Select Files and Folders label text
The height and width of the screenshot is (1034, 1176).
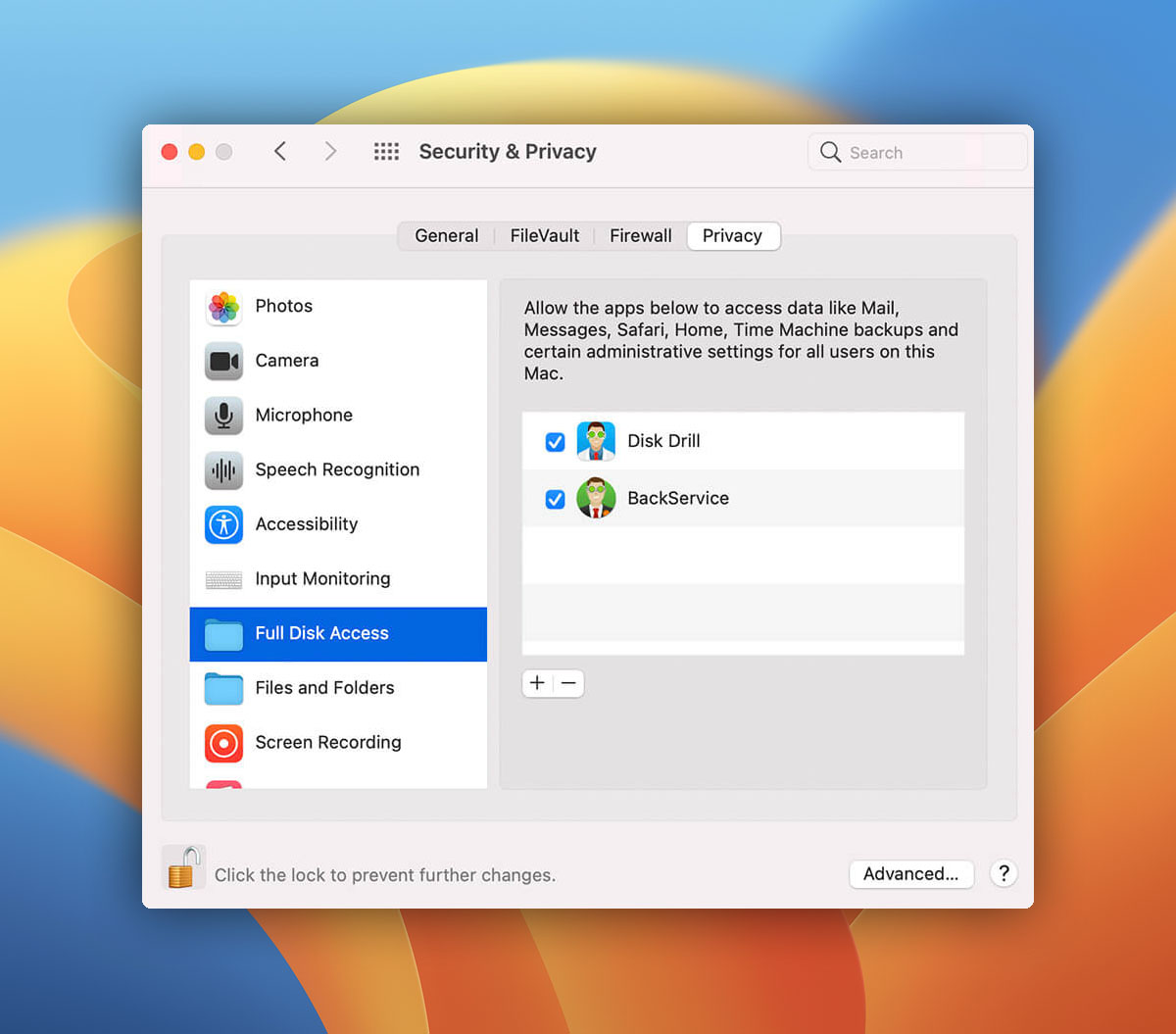pyautogui.click(x=324, y=688)
